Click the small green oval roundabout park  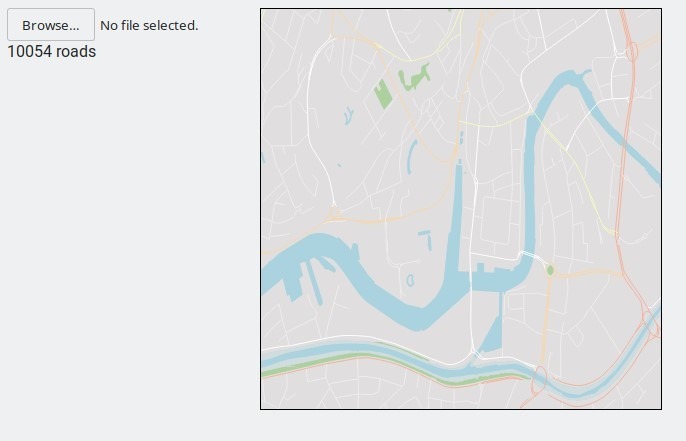click(x=550, y=270)
